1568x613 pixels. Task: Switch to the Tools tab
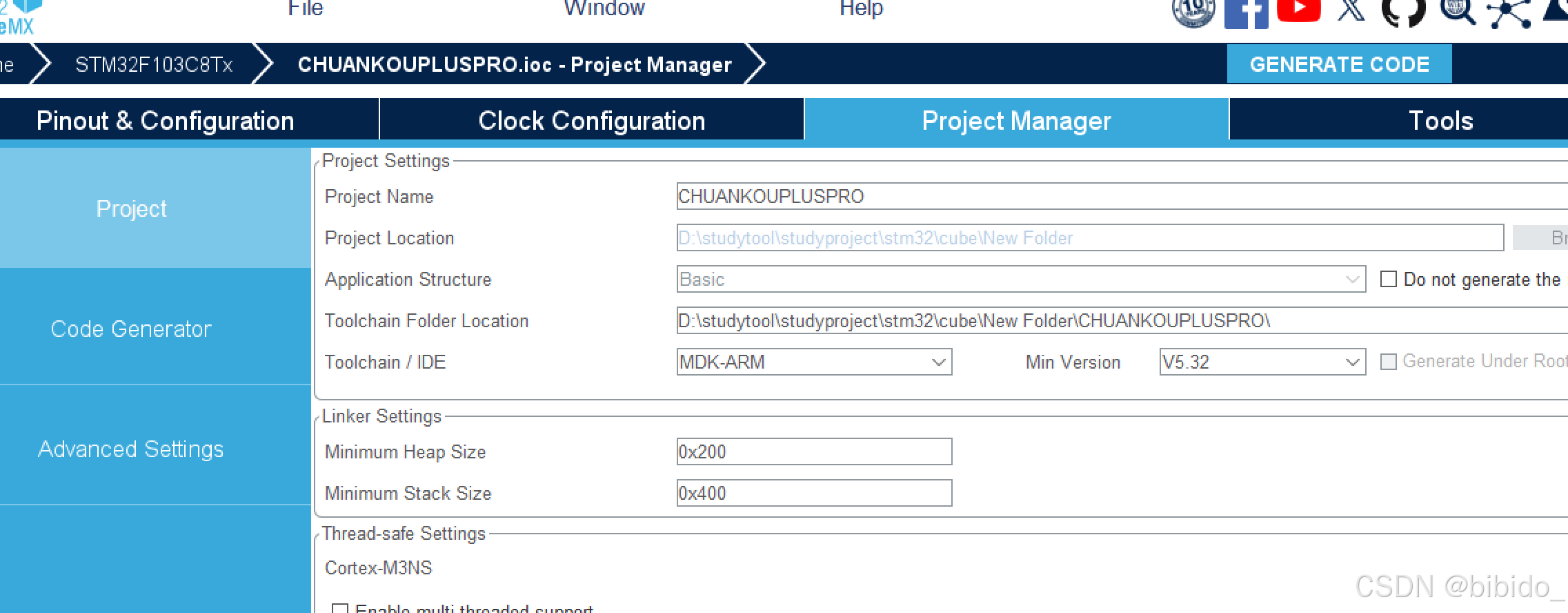tap(1399, 120)
